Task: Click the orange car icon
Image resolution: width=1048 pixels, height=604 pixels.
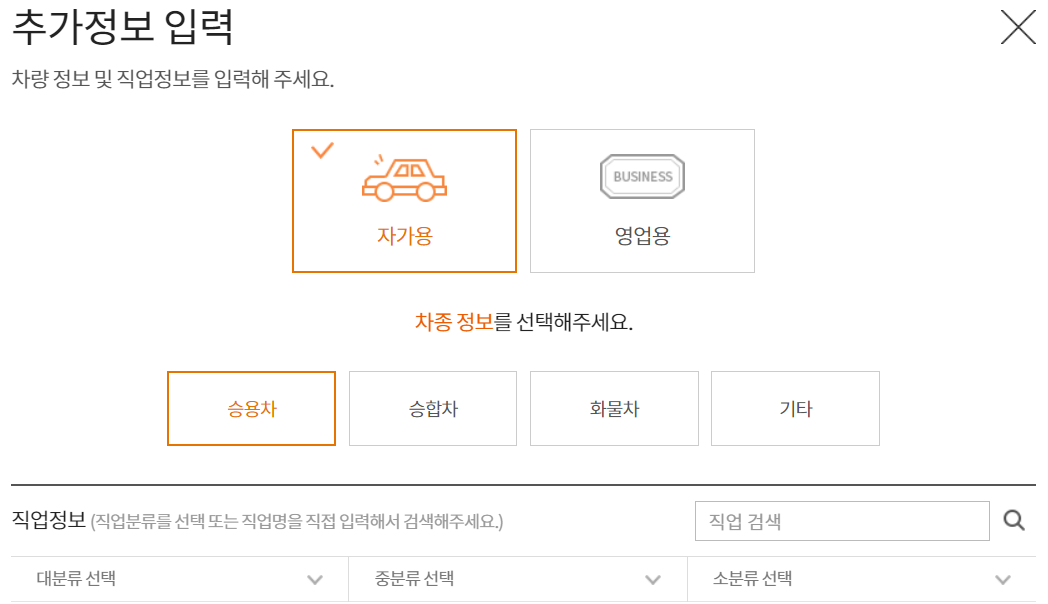Action: pos(404,178)
